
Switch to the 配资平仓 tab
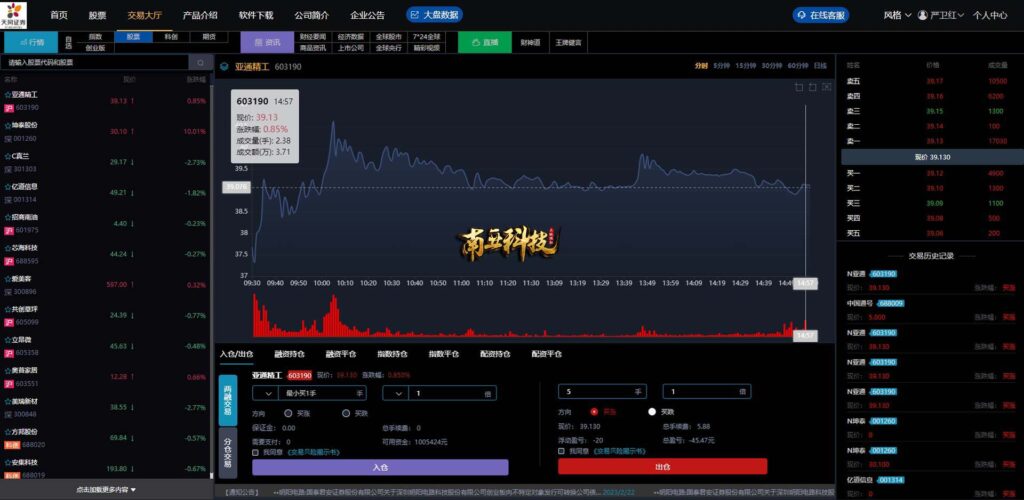(547, 354)
